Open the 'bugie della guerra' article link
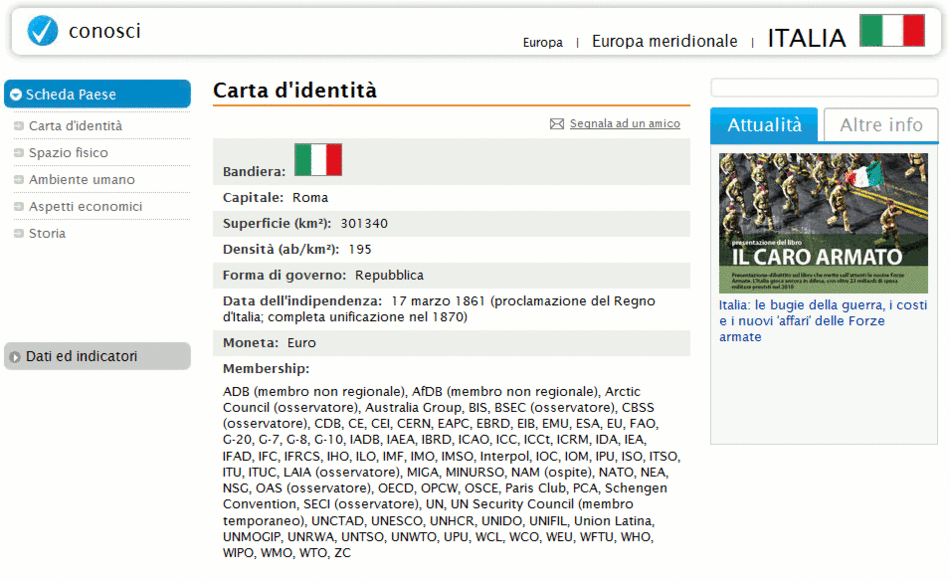The width and height of the screenshot is (950, 582). coord(823,321)
